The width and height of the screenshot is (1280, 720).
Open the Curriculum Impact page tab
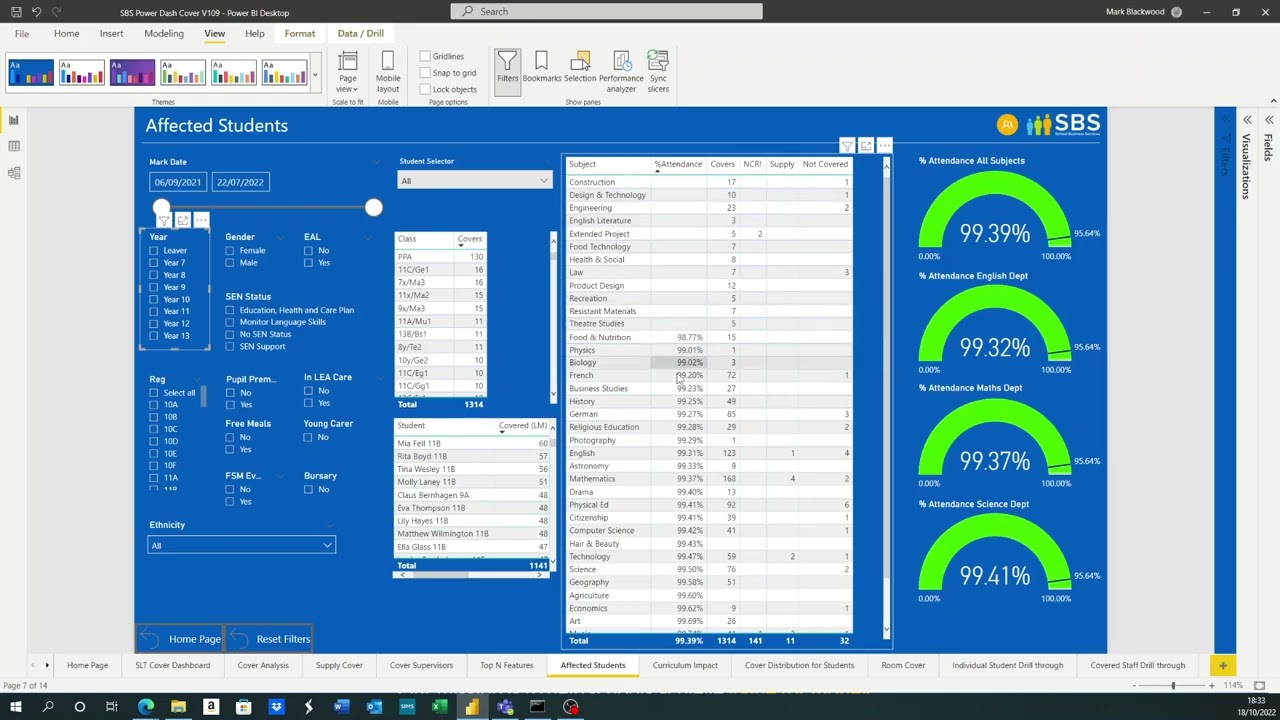[685, 665]
